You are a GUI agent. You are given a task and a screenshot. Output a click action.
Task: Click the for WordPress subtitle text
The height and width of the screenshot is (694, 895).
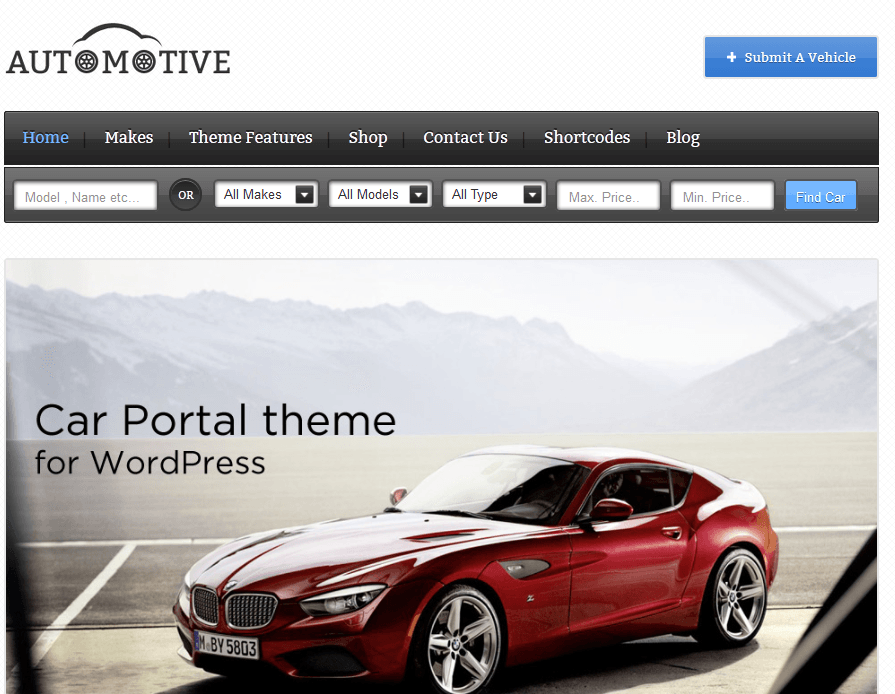coord(150,462)
